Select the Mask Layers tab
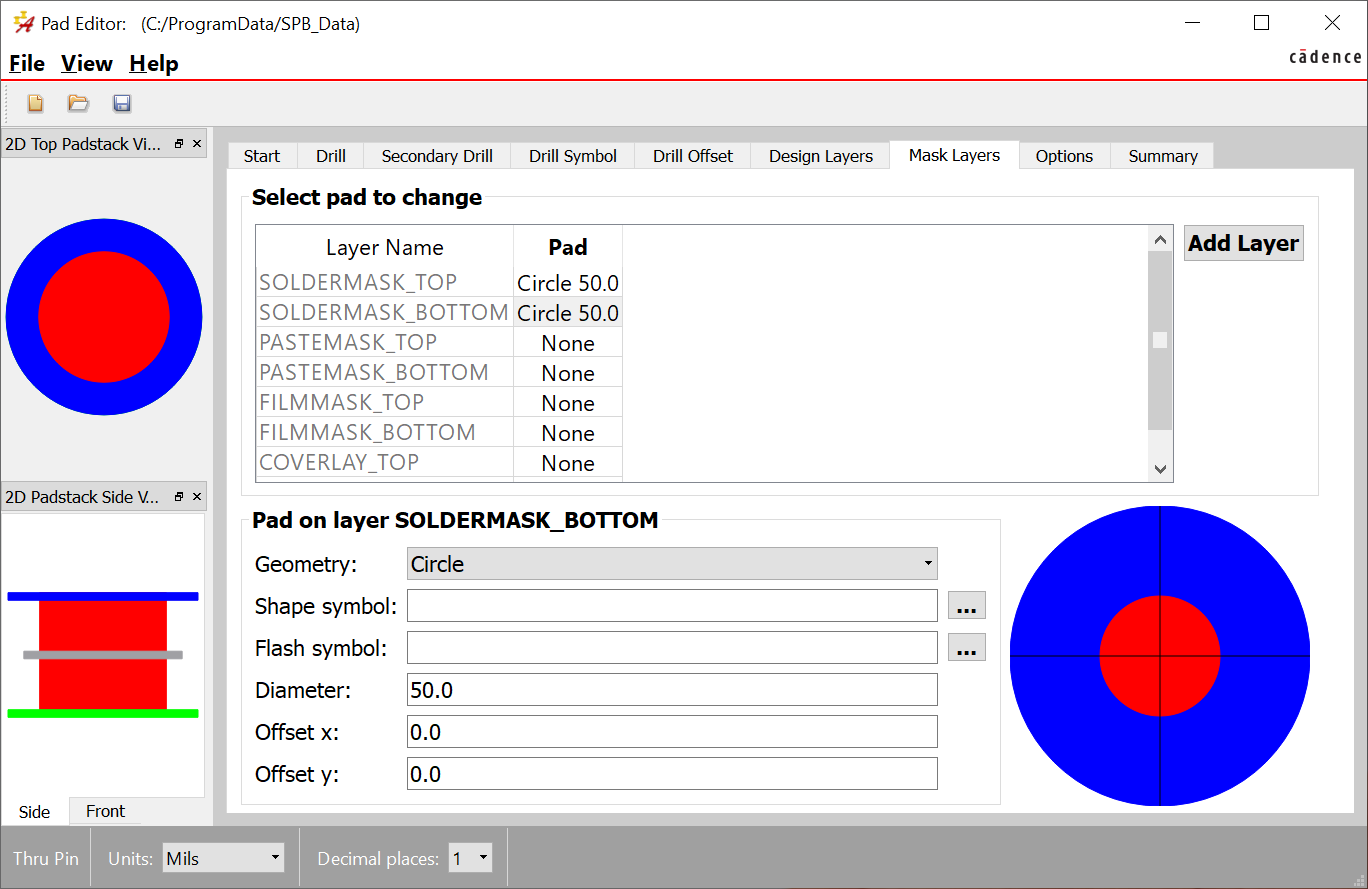This screenshot has height=889, width=1368. coord(954,155)
